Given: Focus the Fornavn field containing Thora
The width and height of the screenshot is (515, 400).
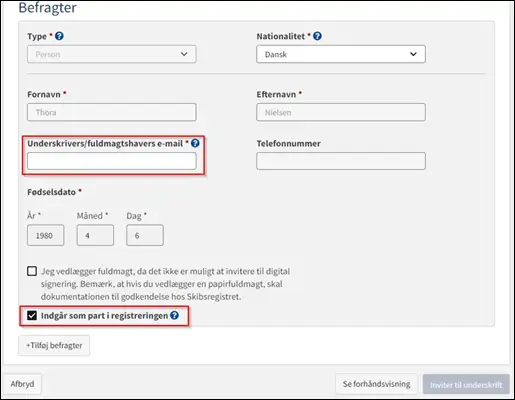Looking at the screenshot, I should [112, 112].
